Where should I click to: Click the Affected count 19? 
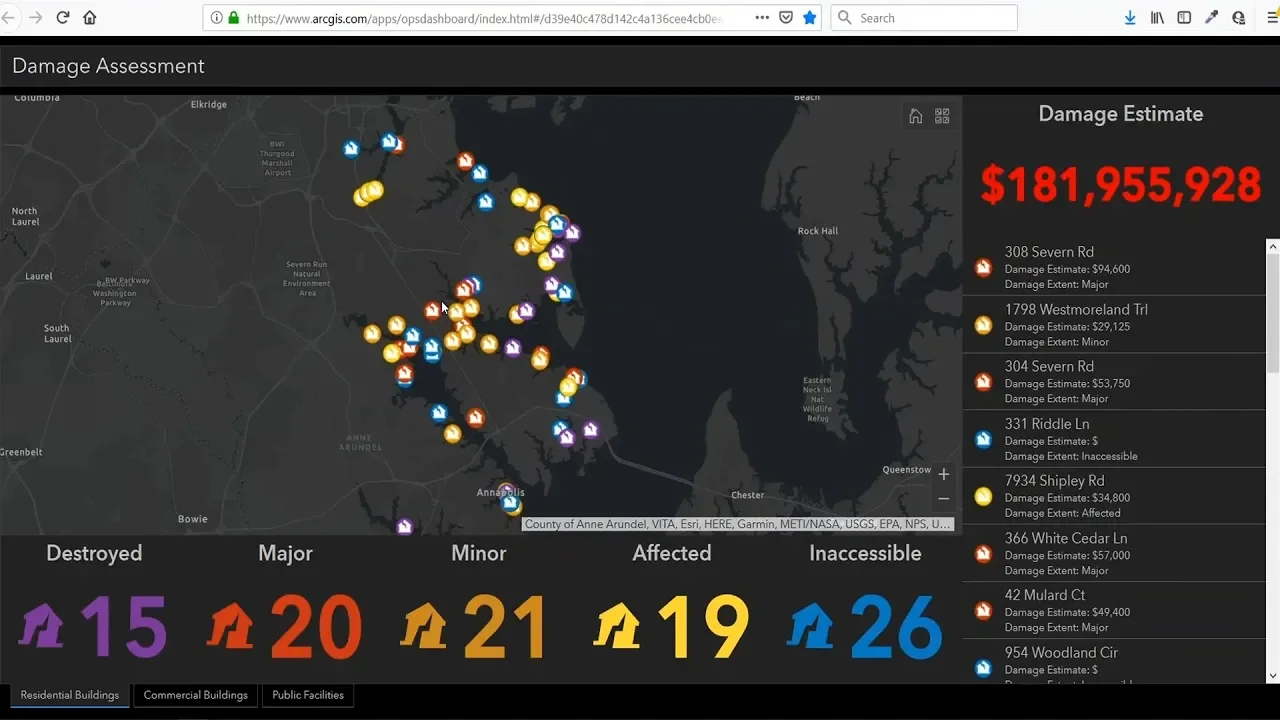[x=703, y=628]
